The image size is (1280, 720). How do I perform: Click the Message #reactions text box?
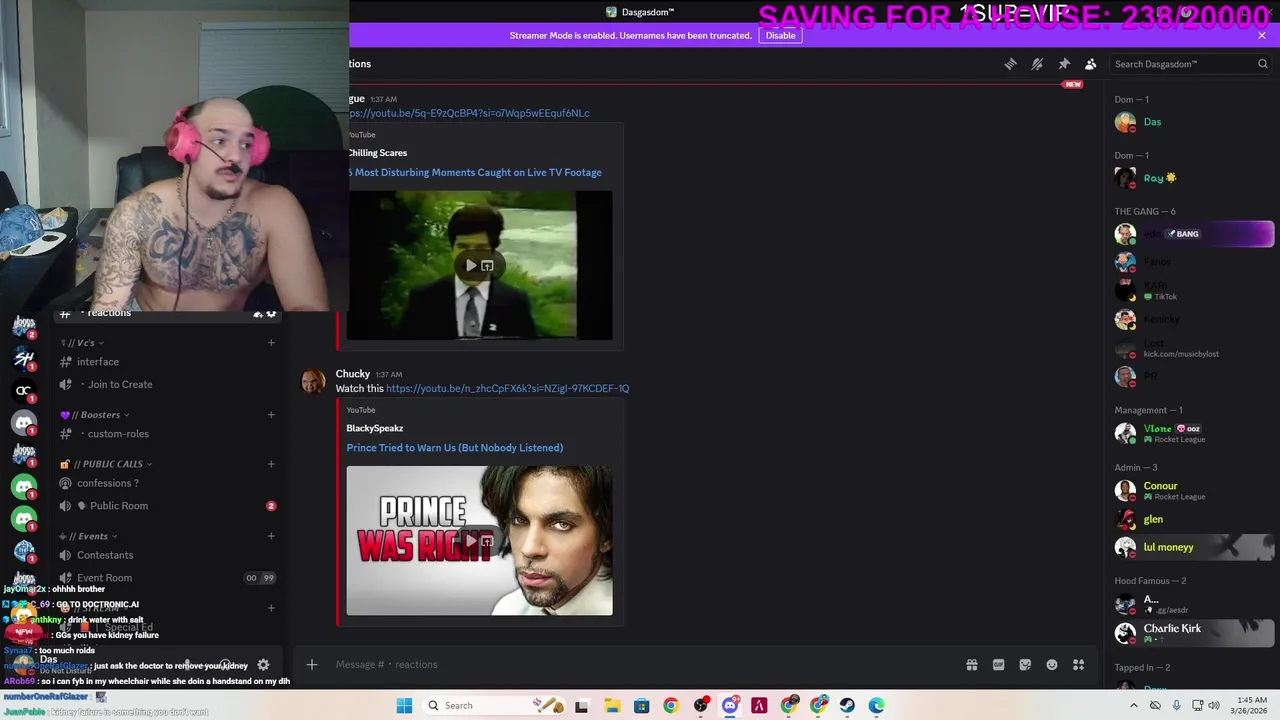(x=640, y=664)
